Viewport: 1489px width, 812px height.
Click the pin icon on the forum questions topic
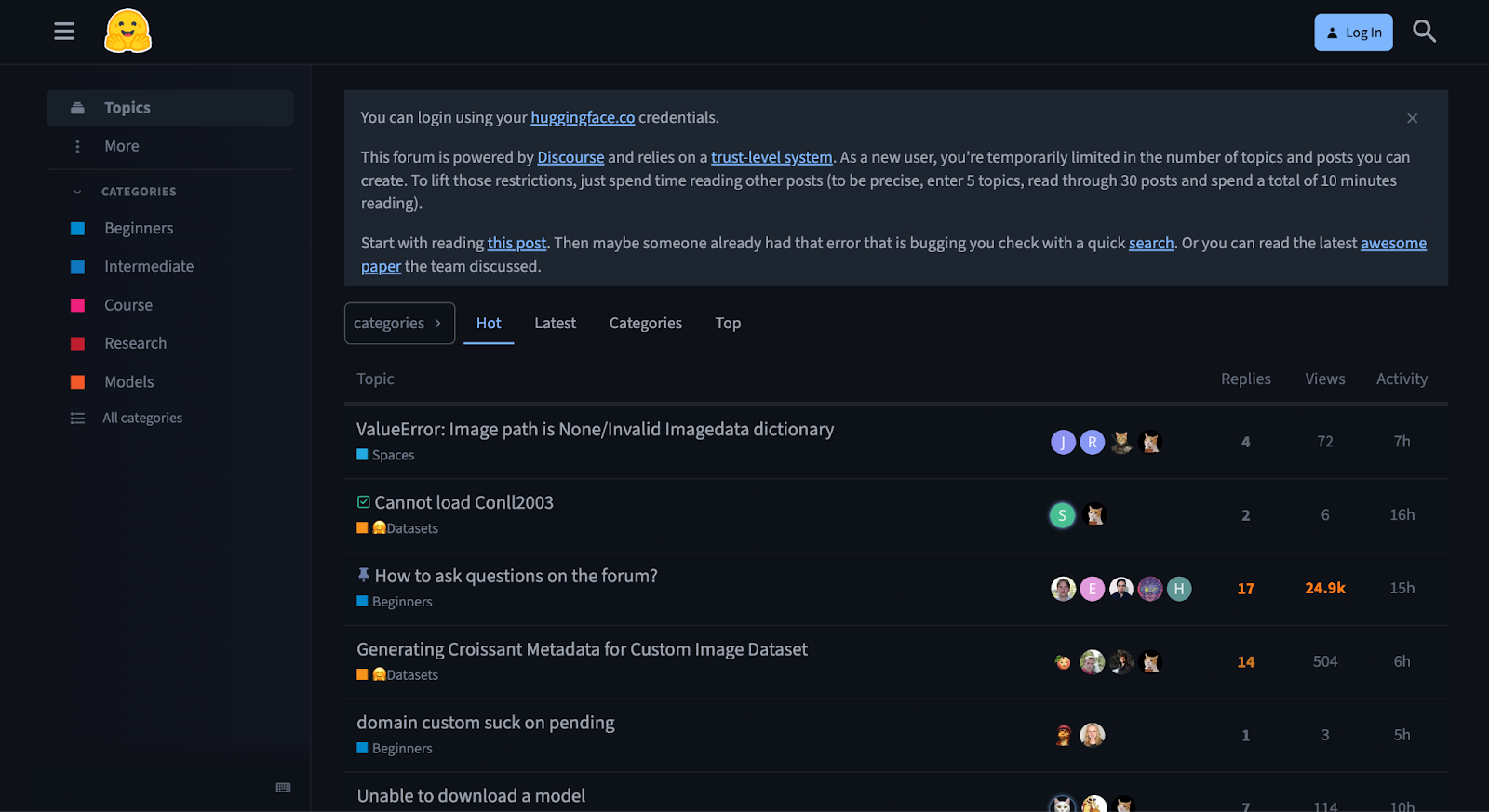(362, 575)
